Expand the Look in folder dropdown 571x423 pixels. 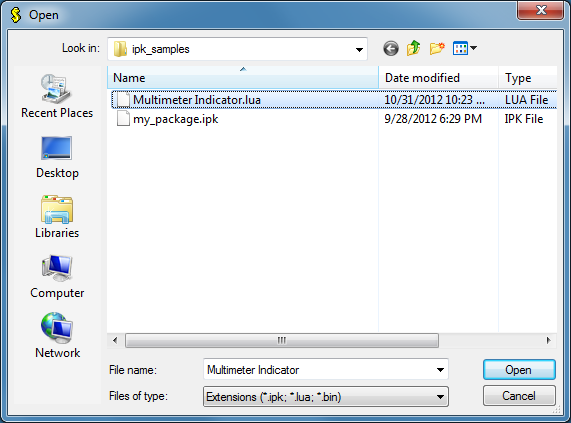pos(359,49)
